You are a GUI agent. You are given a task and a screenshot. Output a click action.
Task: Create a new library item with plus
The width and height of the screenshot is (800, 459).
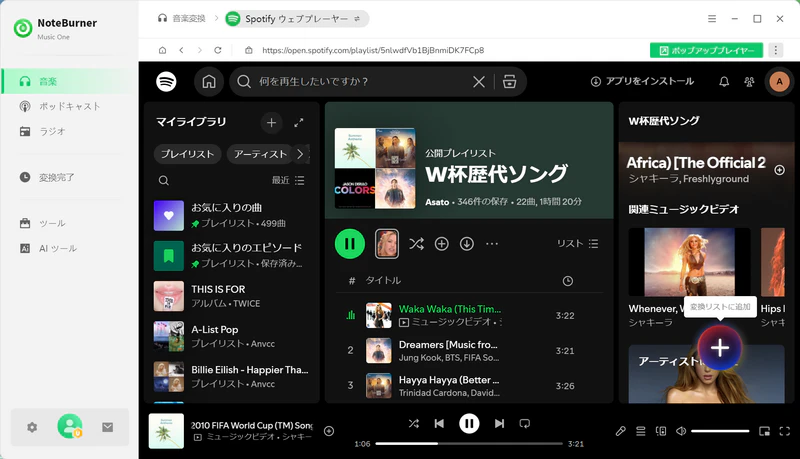pos(271,122)
